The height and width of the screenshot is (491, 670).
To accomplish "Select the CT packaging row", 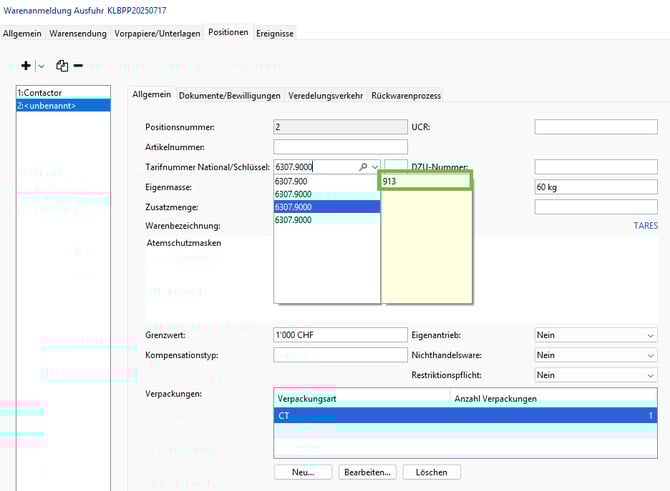I will point(465,415).
